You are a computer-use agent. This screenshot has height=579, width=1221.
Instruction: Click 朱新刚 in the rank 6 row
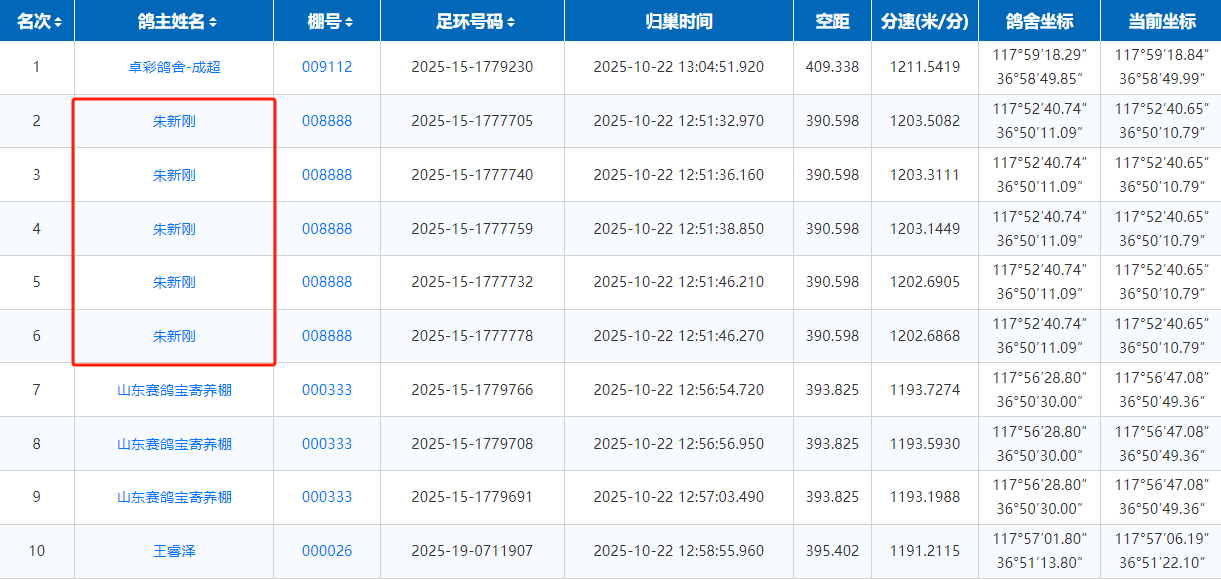(x=174, y=337)
